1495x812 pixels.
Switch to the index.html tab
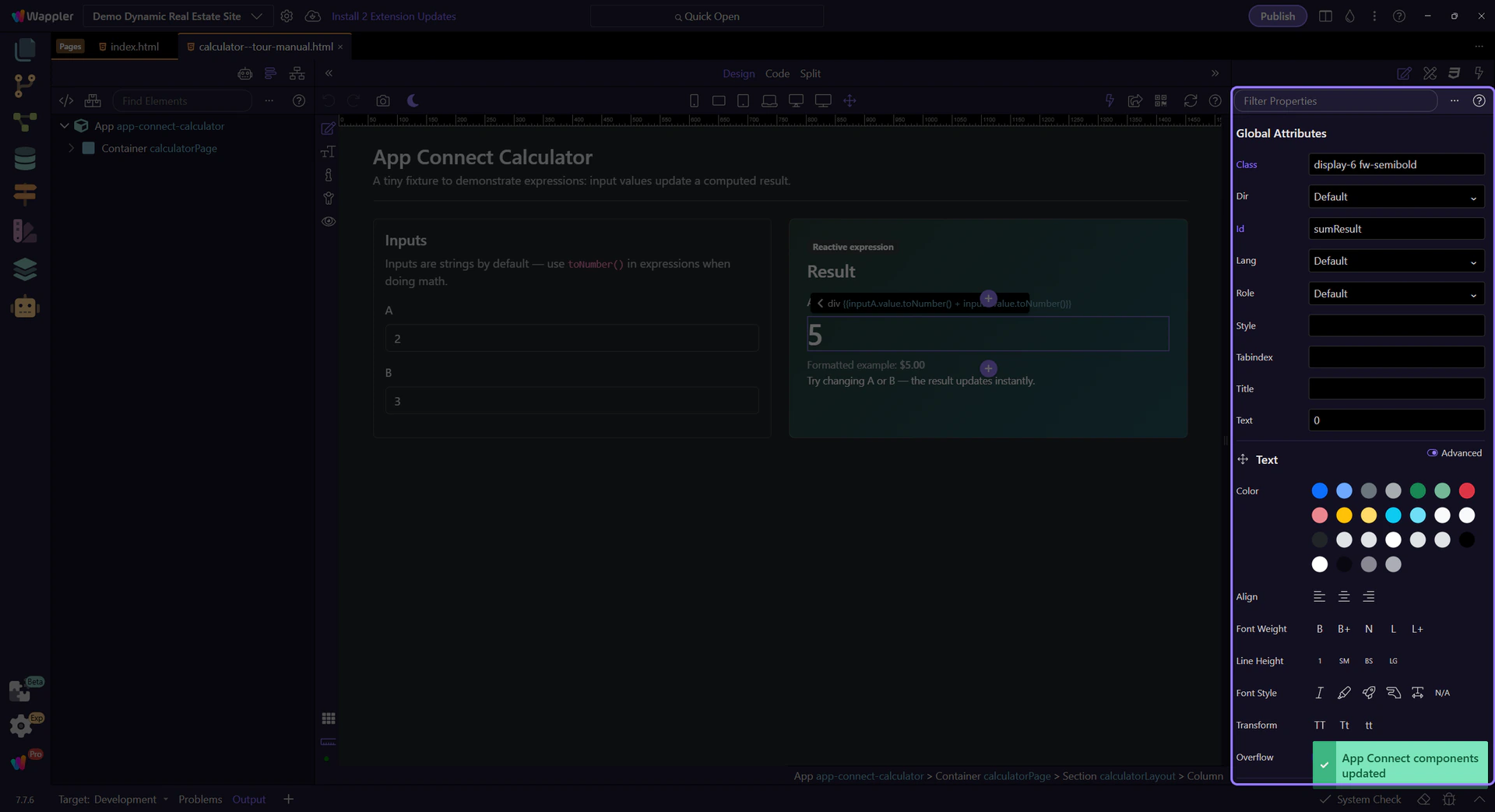point(134,47)
